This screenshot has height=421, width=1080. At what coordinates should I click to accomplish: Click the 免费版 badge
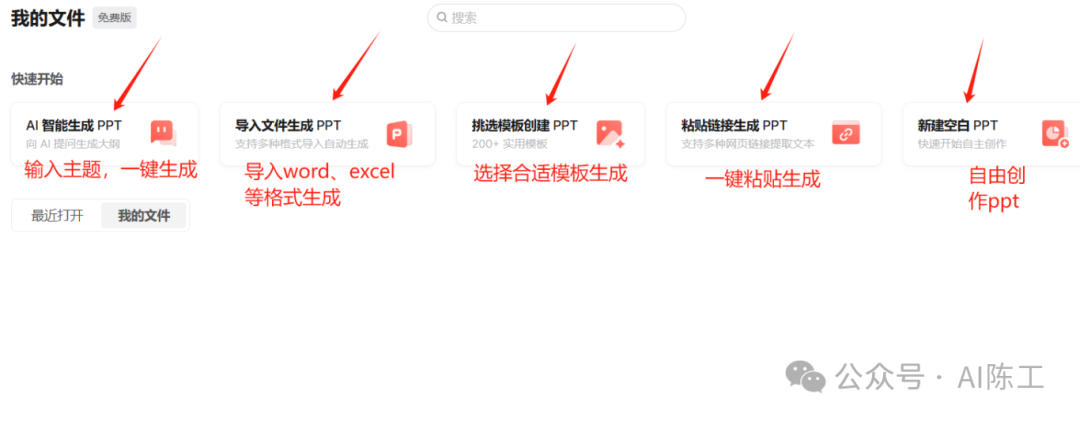[x=114, y=18]
